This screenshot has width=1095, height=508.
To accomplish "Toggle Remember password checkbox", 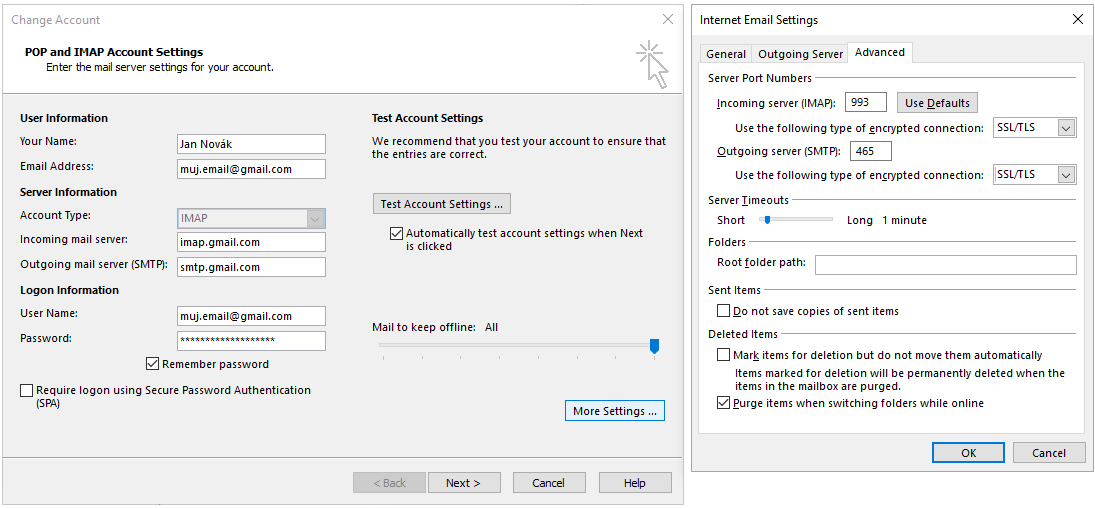I will pos(153,363).
